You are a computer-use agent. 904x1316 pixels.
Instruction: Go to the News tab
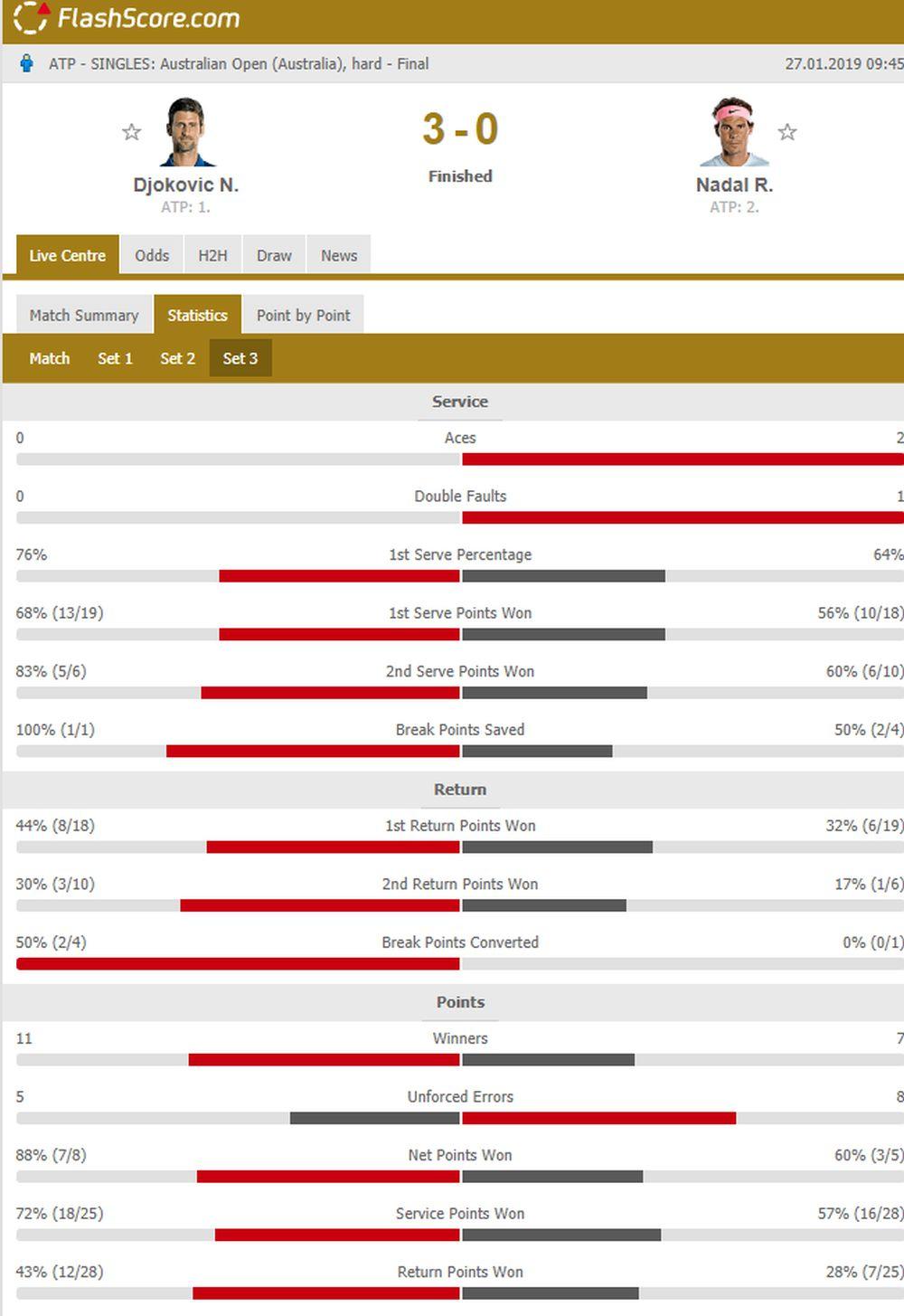pyautogui.click(x=338, y=255)
